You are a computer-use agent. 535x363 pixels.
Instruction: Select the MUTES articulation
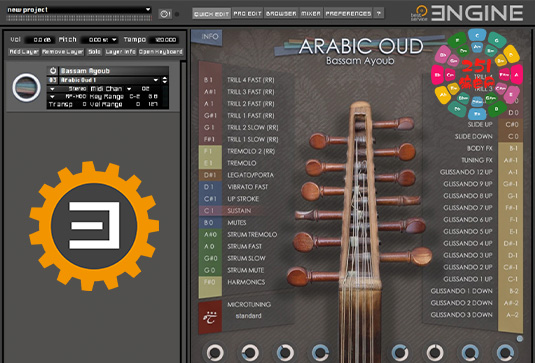point(237,223)
